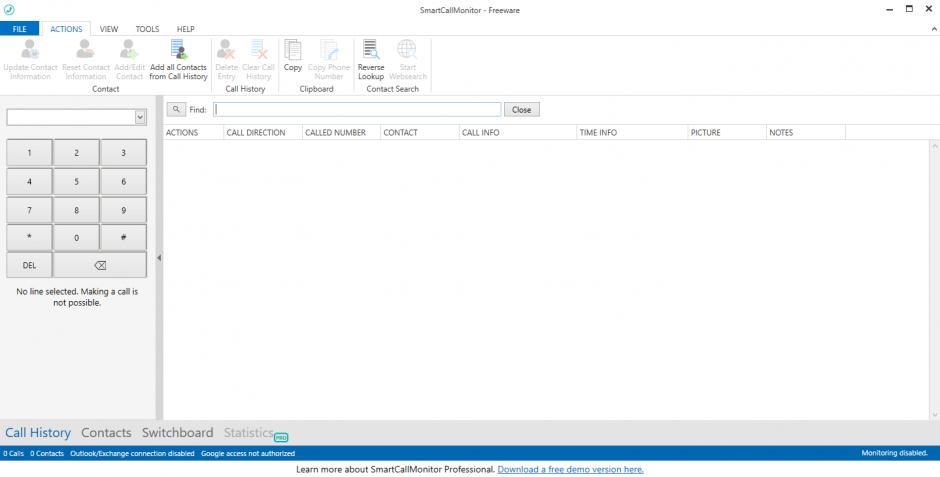Click the Start Websearch globe icon

(x=407, y=49)
